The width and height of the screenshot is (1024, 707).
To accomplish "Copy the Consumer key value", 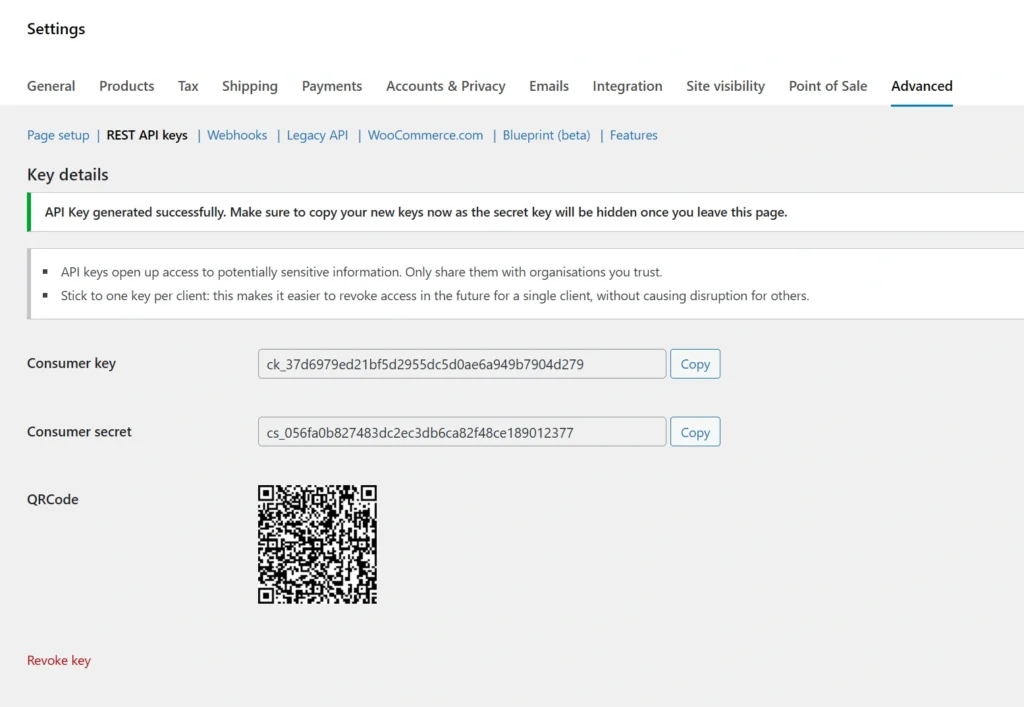I will (695, 363).
